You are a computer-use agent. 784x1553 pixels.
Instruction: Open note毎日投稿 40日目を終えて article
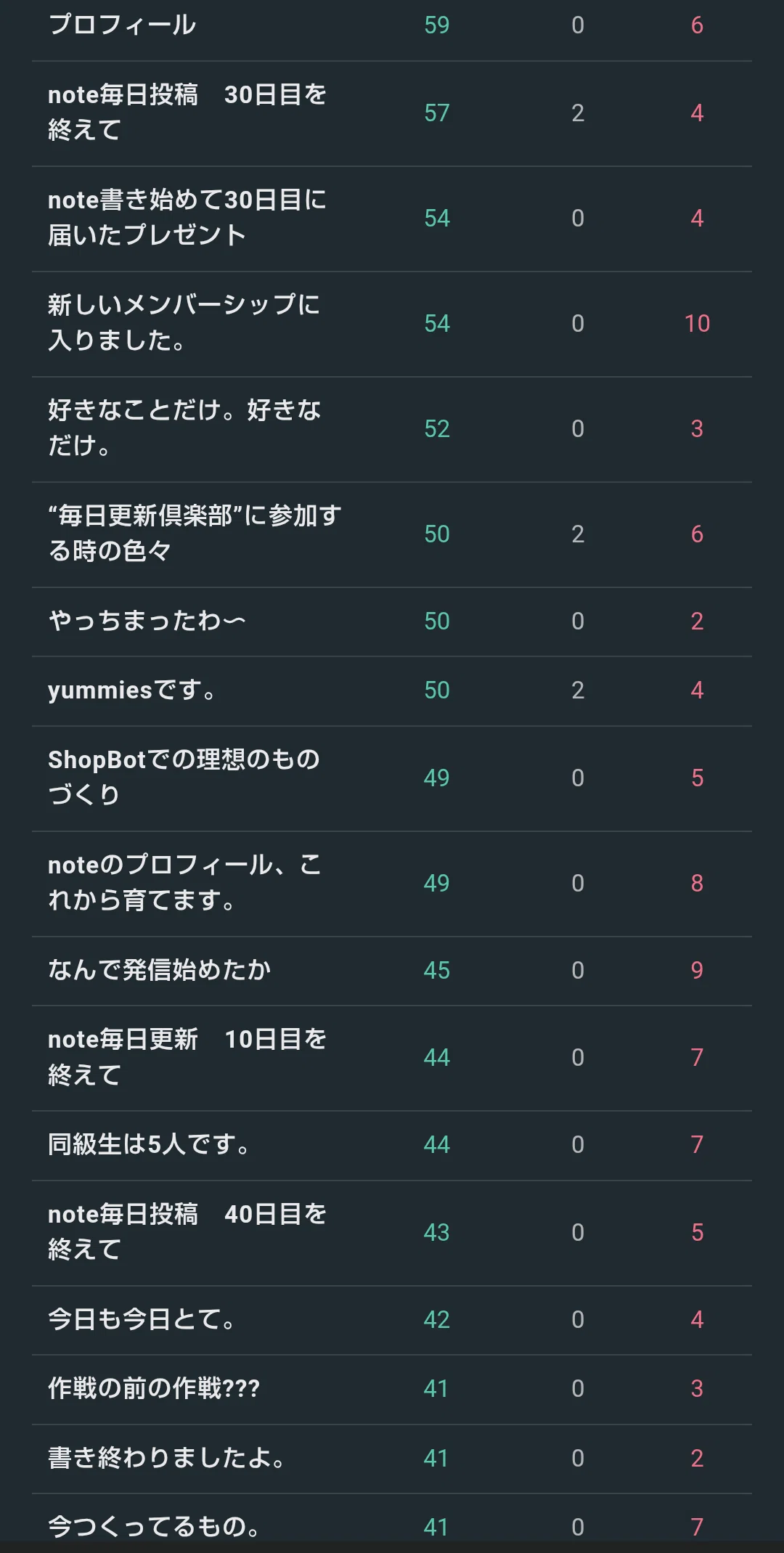coord(392,1233)
